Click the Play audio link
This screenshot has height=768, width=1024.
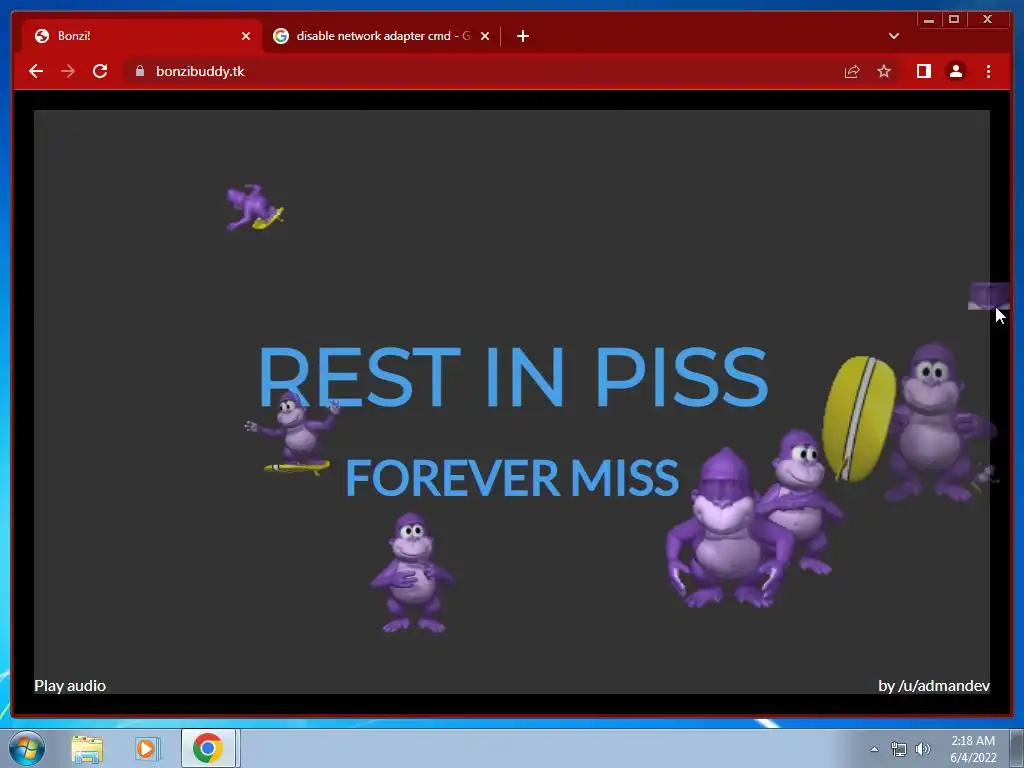click(70, 686)
